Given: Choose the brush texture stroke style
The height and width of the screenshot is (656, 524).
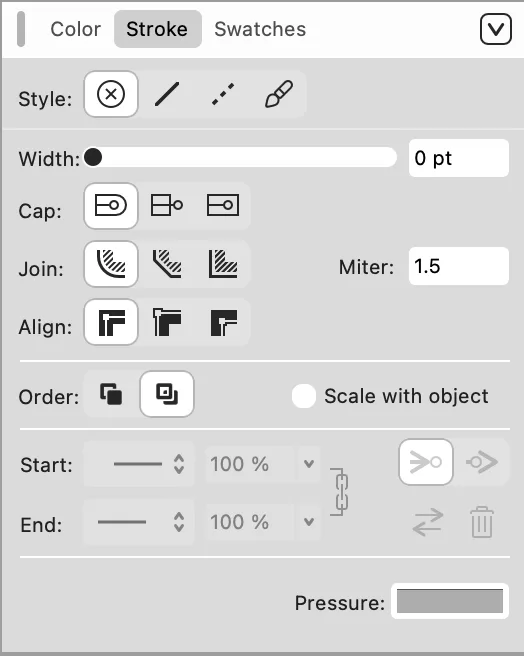Looking at the screenshot, I should coord(279,94).
